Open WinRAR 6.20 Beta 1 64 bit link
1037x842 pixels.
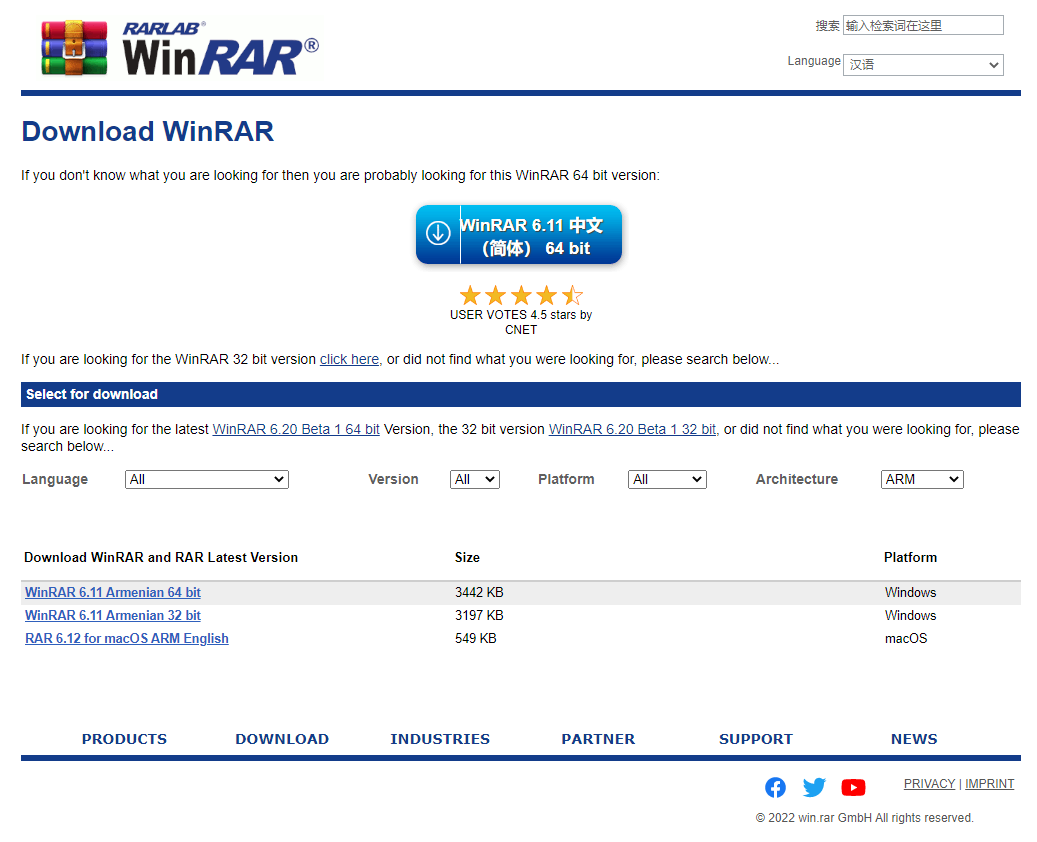tap(296, 429)
